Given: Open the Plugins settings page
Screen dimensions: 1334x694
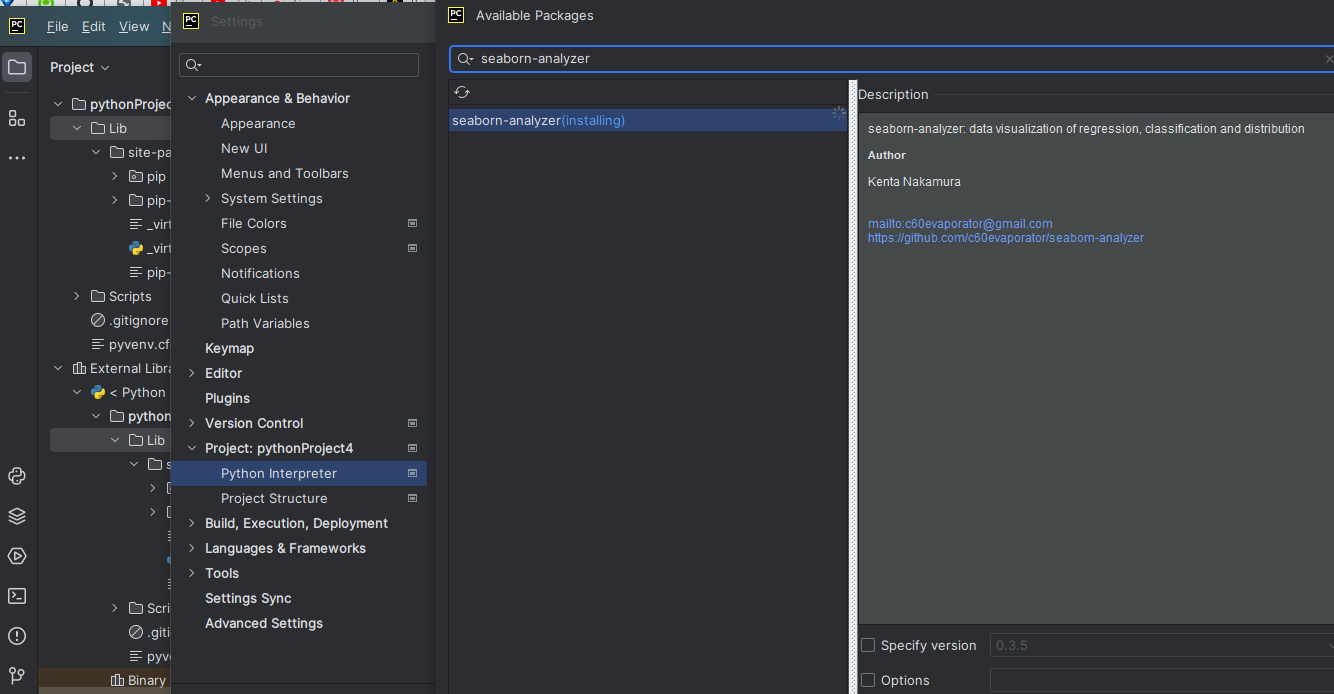Looking at the screenshot, I should click(x=227, y=398).
